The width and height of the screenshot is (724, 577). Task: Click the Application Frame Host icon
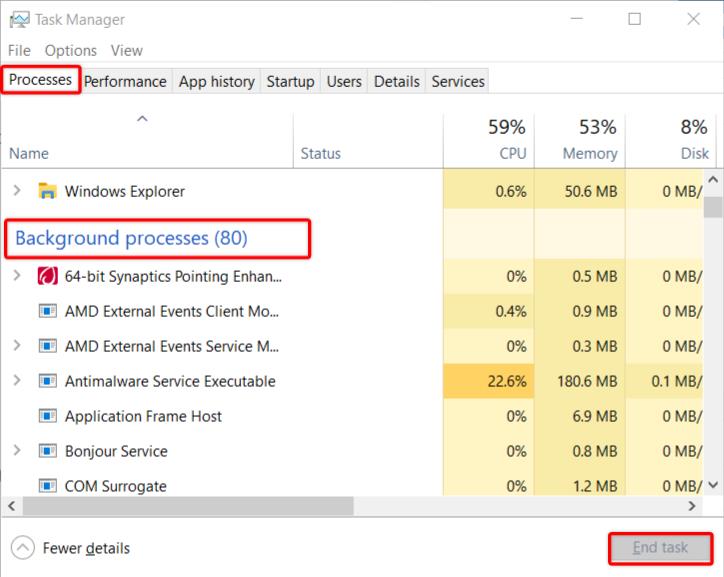pos(47,416)
